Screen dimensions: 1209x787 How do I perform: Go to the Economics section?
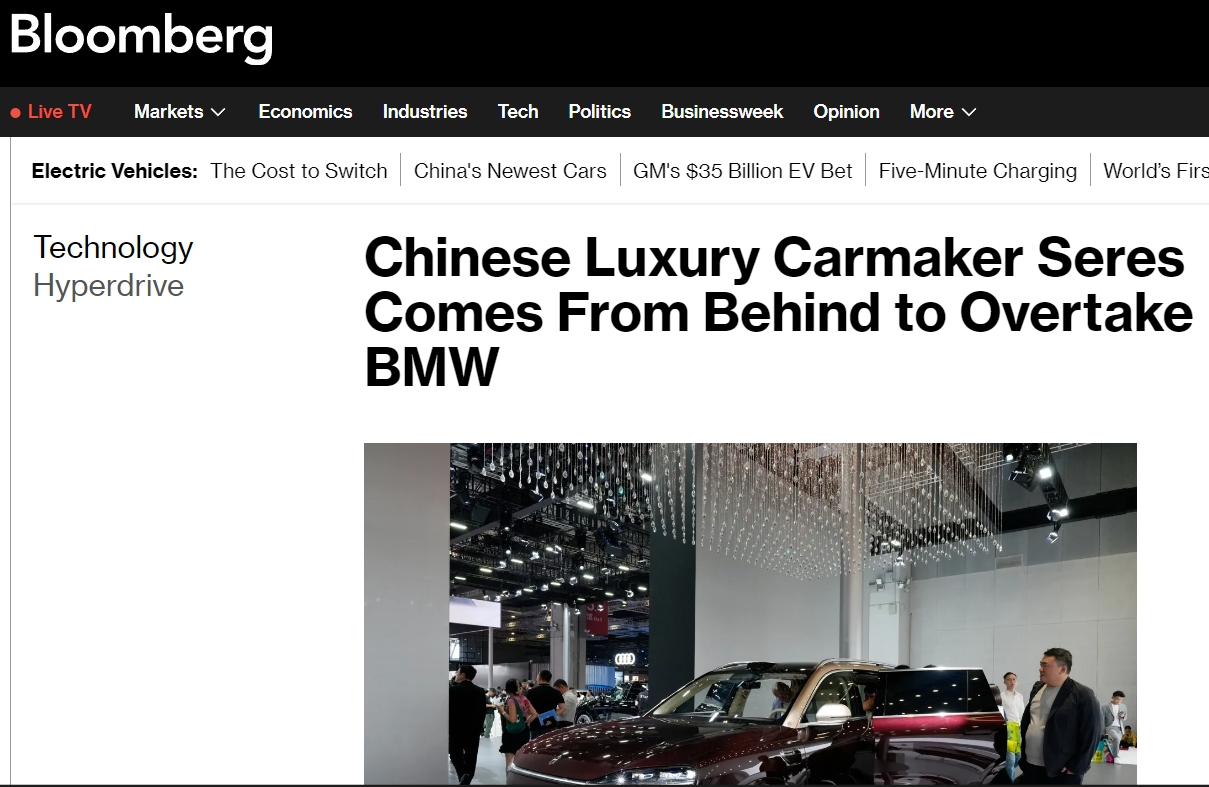pyautogui.click(x=305, y=112)
